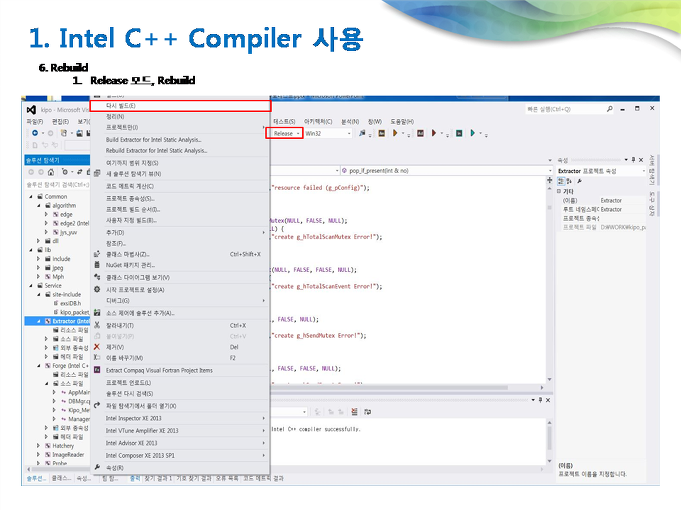Open 도움말(H) Help menu
The image size is (681, 510).
pyautogui.click(x=402, y=122)
